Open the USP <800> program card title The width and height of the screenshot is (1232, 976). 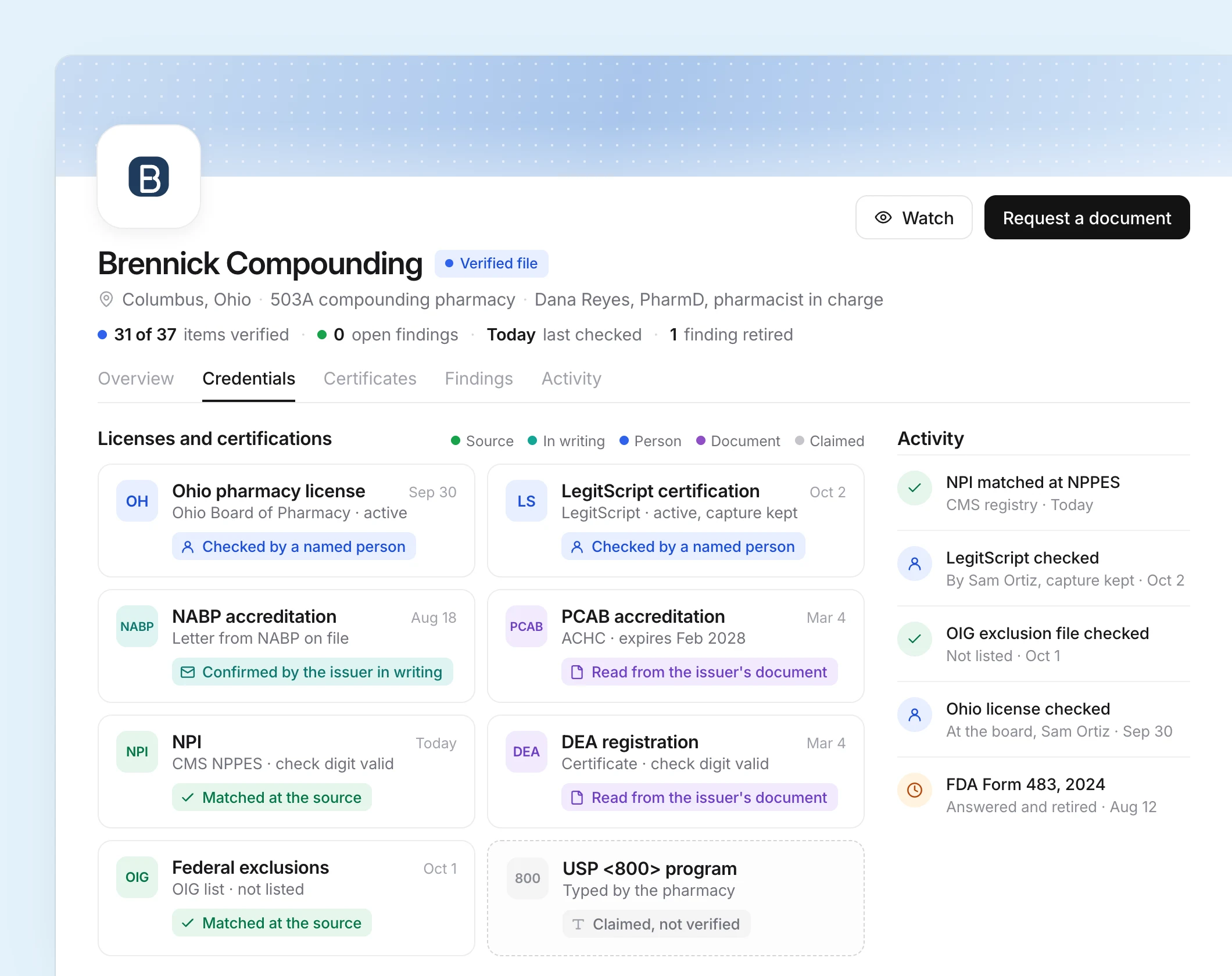pyautogui.click(x=650, y=869)
